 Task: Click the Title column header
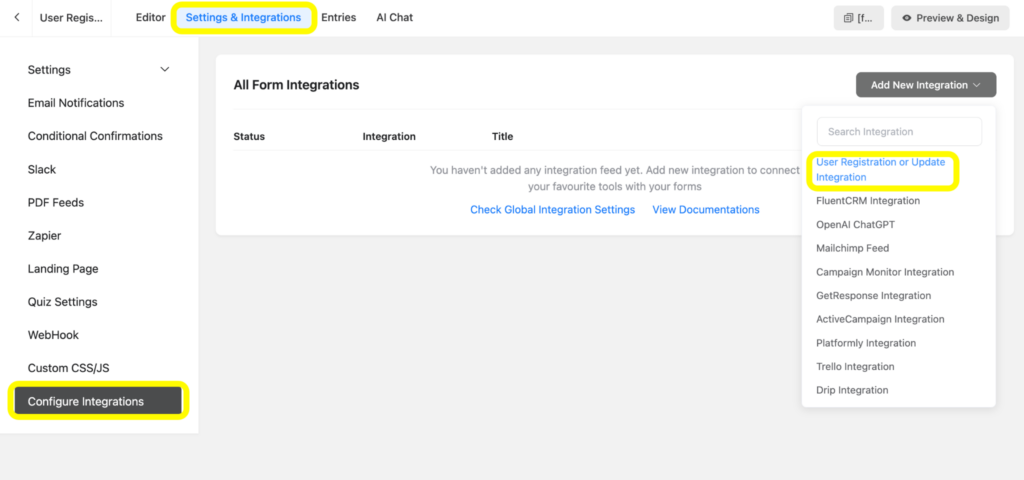502,136
